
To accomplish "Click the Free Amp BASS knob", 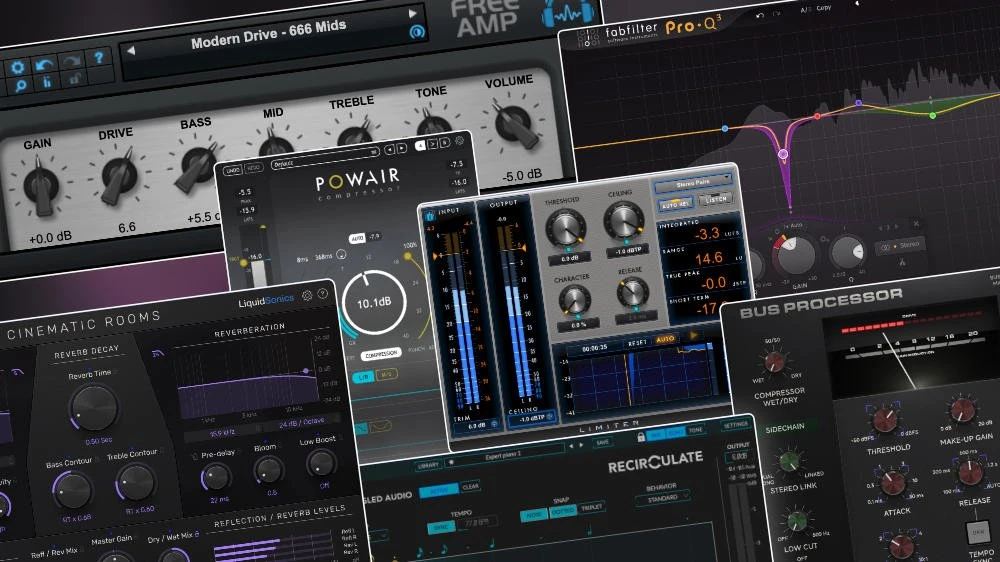I will tap(196, 165).
